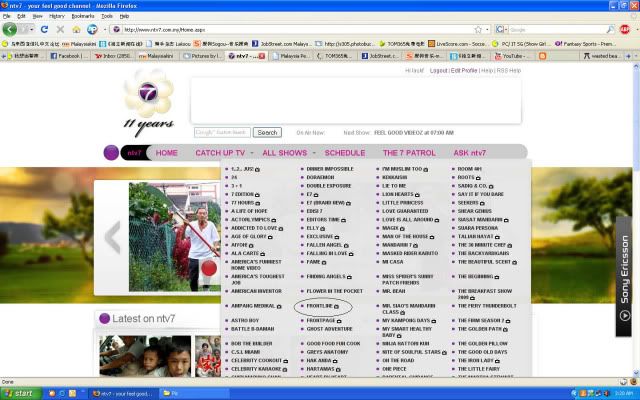Open the ASTRO BOY show link

(x=245, y=321)
